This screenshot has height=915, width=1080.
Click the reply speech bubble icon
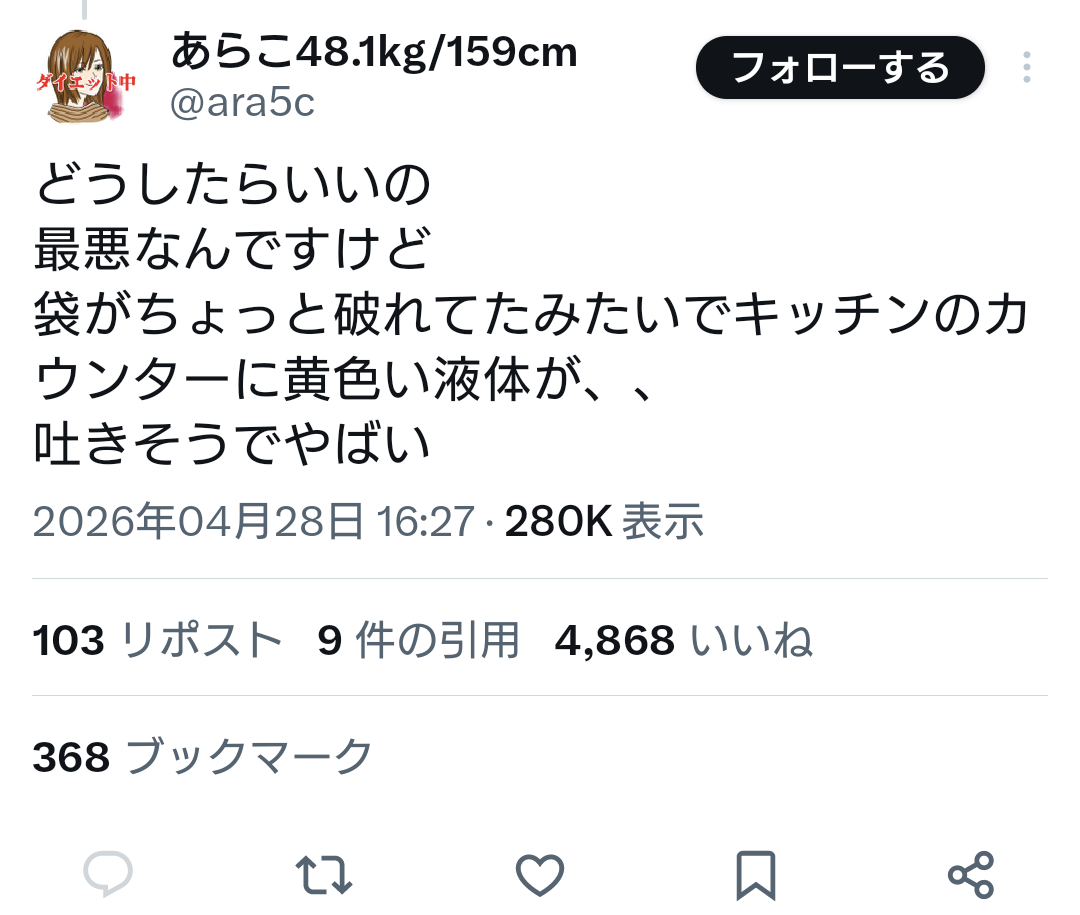coord(108,874)
